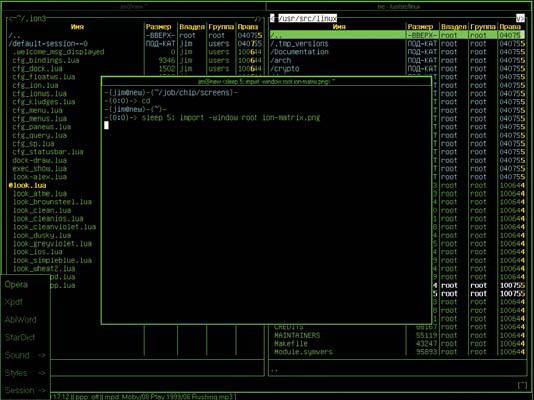Open the /arch directory in right panel

click(281, 60)
